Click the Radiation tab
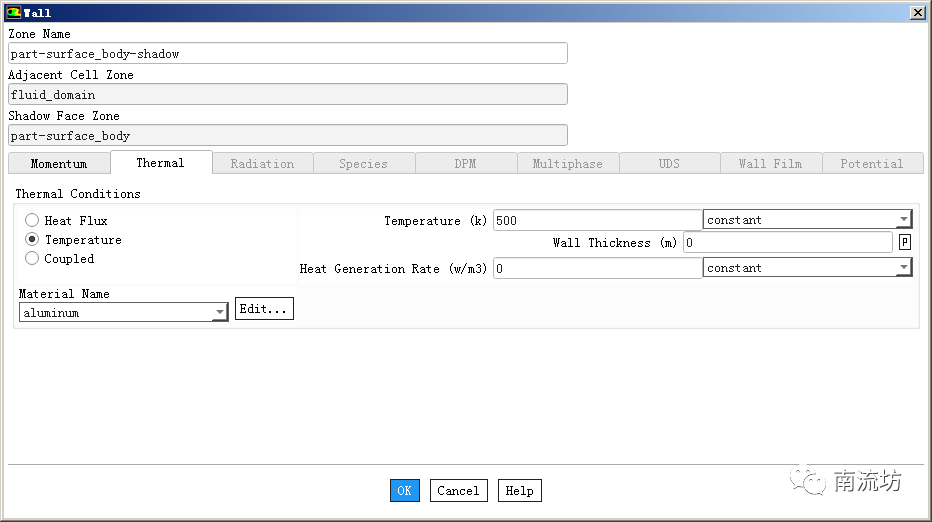Viewport: 932px width, 522px height. point(262,163)
